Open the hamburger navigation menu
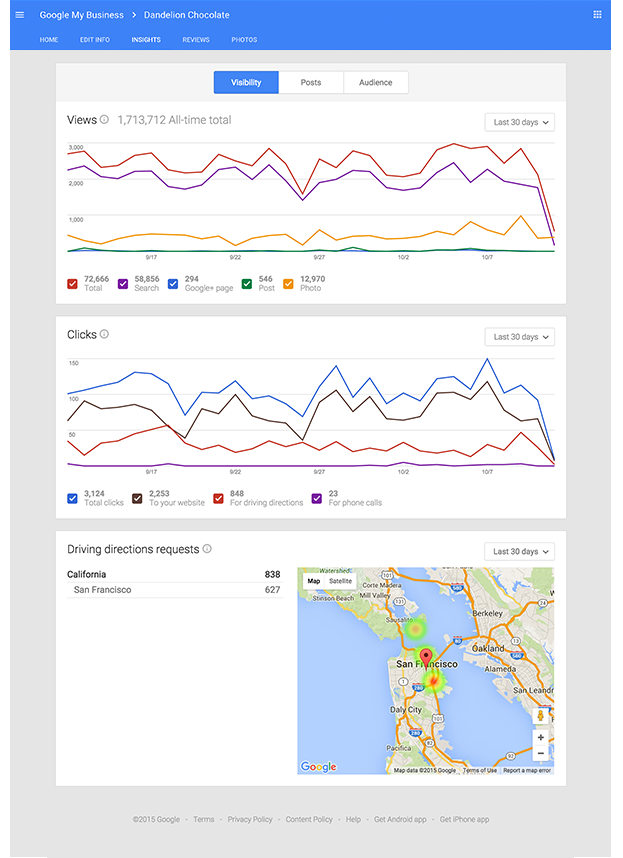 click(19, 15)
